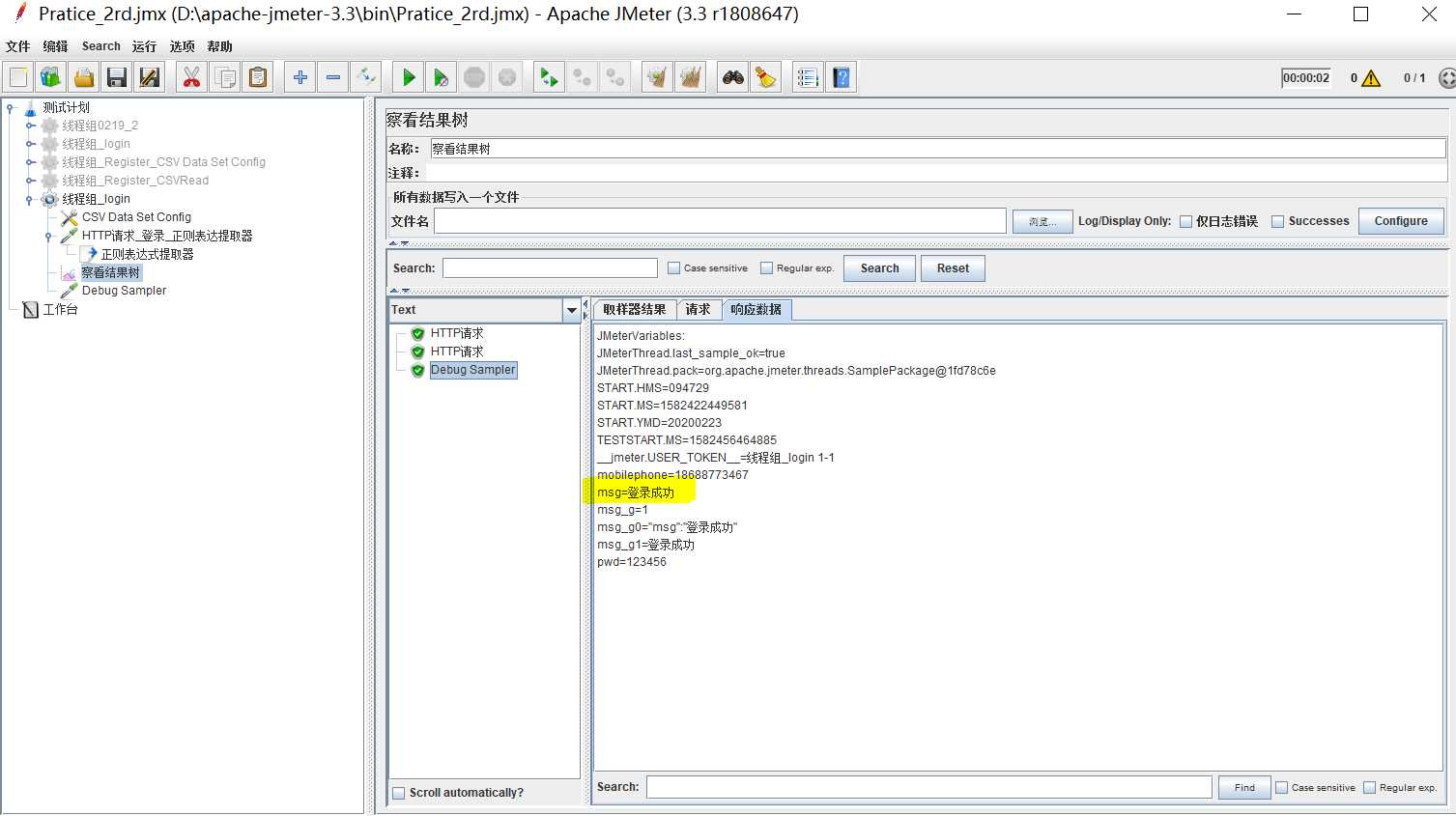Collapse the 测试计划 tree node

(x=10, y=107)
